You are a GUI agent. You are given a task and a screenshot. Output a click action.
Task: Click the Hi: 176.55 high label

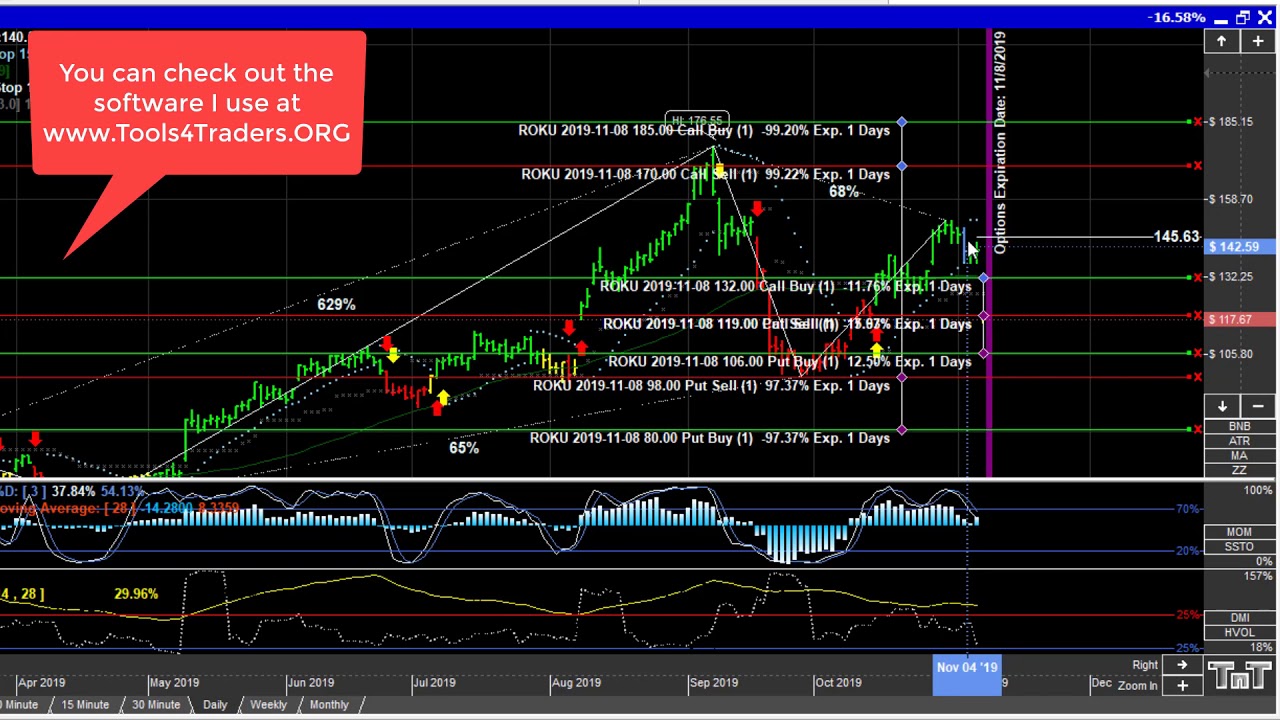click(x=698, y=120)
